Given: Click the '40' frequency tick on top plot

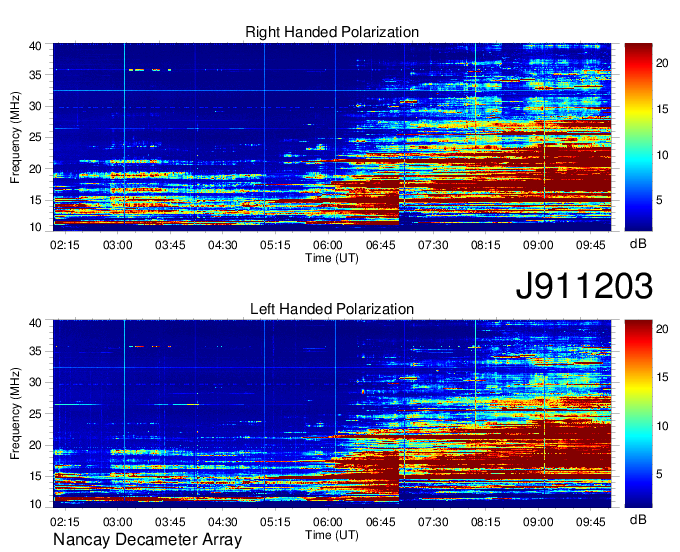Looking at the screenshot, I should point(35,46).
